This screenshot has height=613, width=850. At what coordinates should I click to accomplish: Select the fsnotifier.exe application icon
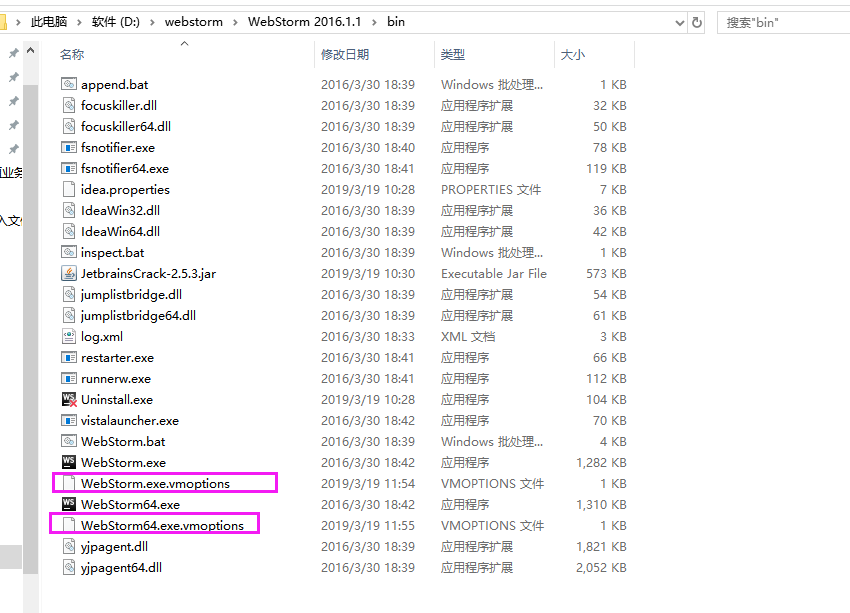coord(69,147)
